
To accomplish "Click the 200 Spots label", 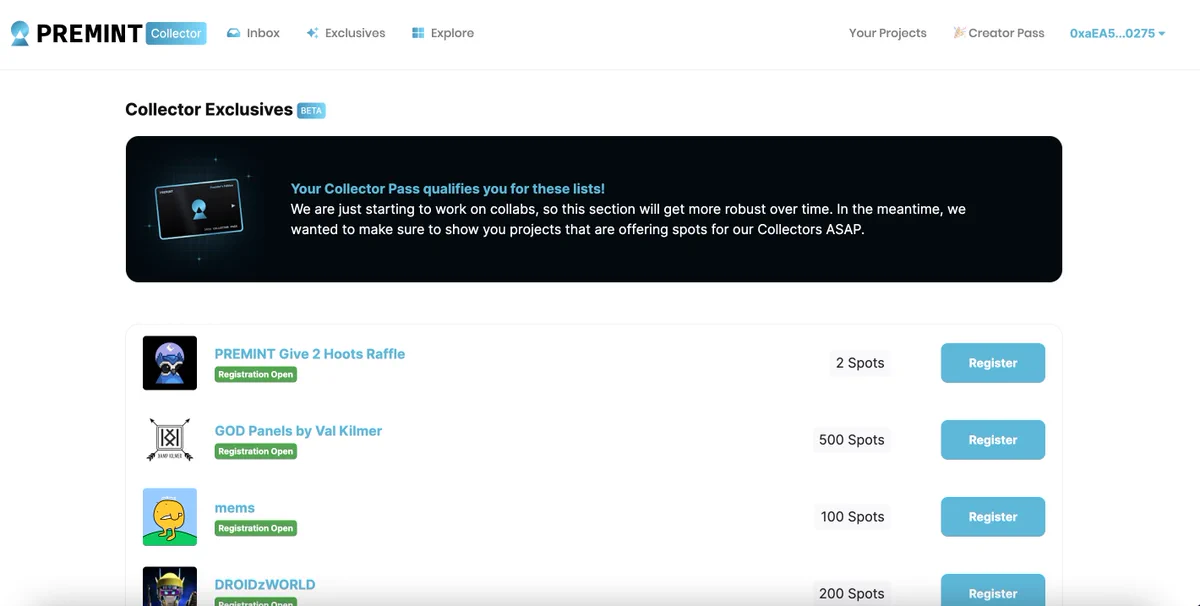I will 852,593.
